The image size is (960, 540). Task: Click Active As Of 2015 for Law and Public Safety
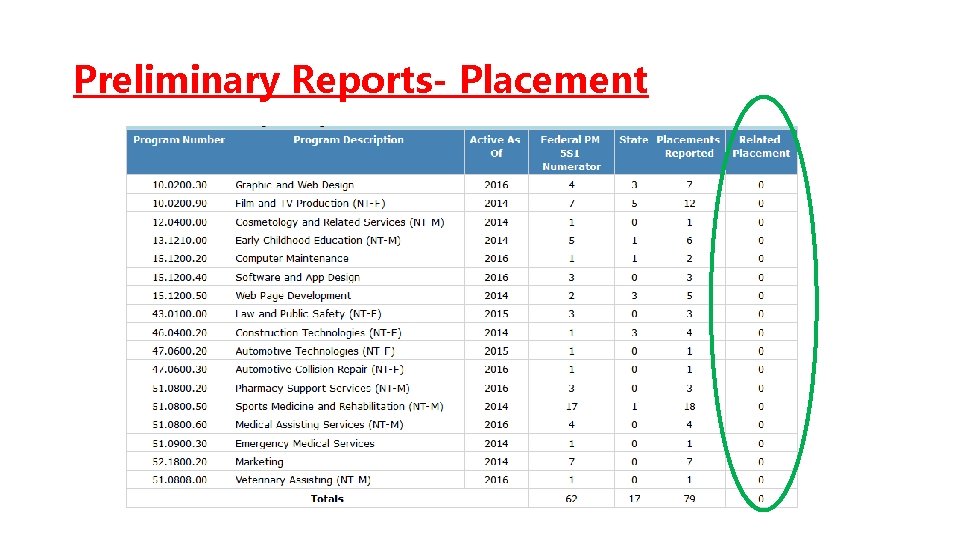point(496,314)
